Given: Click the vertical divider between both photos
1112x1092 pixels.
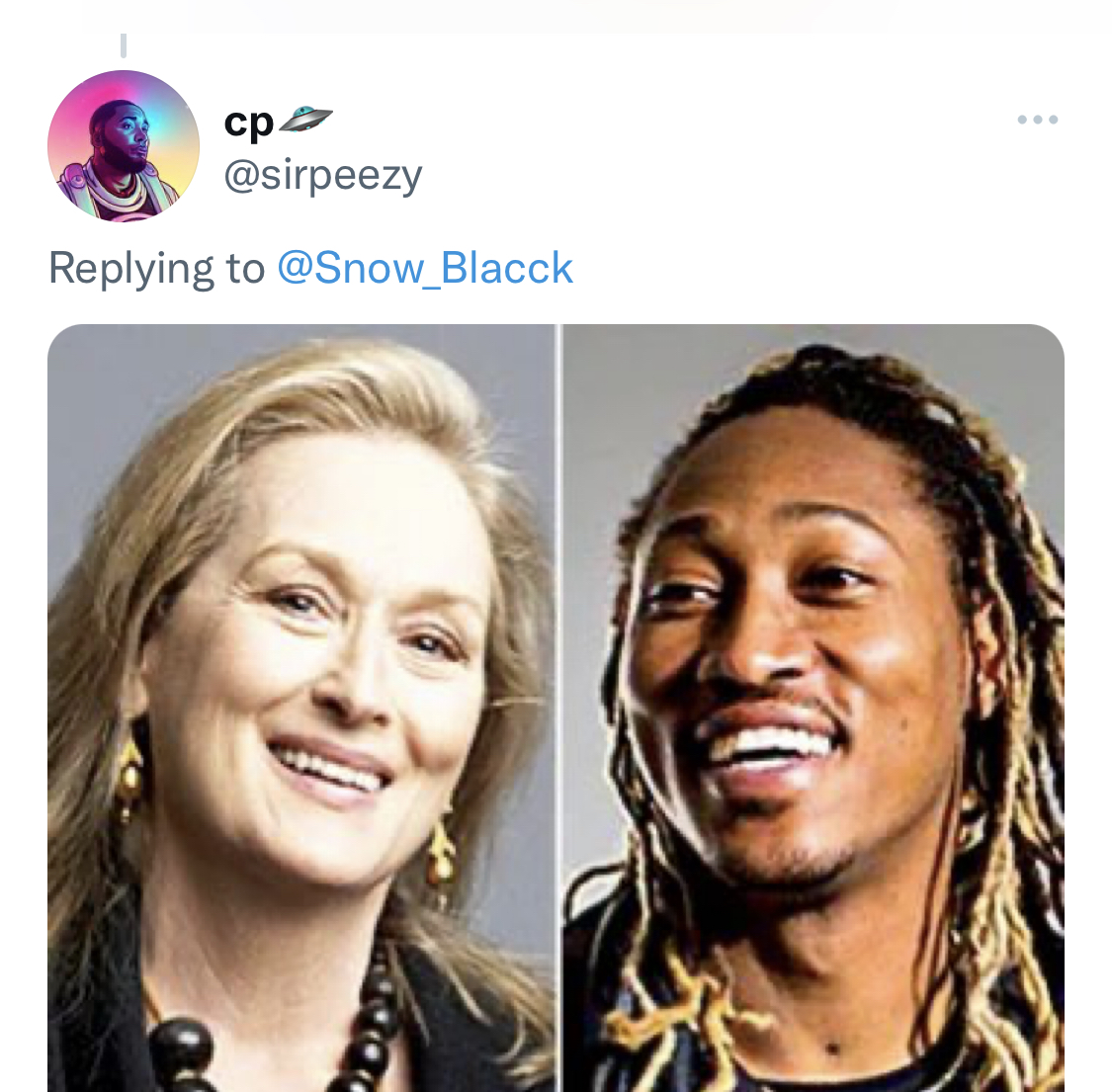Looking at the screenshot, I should (559, 708).
